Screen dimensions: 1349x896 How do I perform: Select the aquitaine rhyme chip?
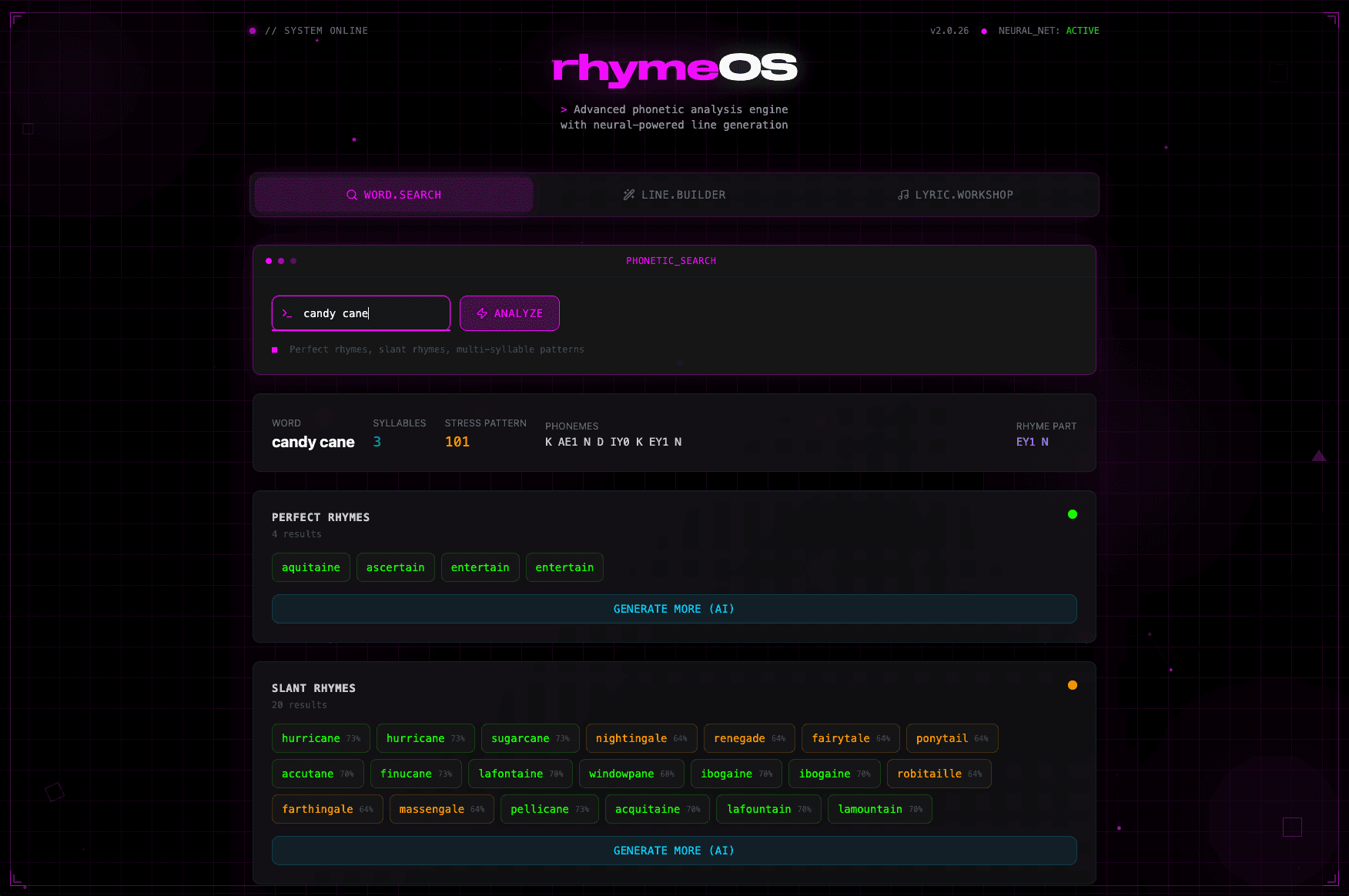click(311, 567)
